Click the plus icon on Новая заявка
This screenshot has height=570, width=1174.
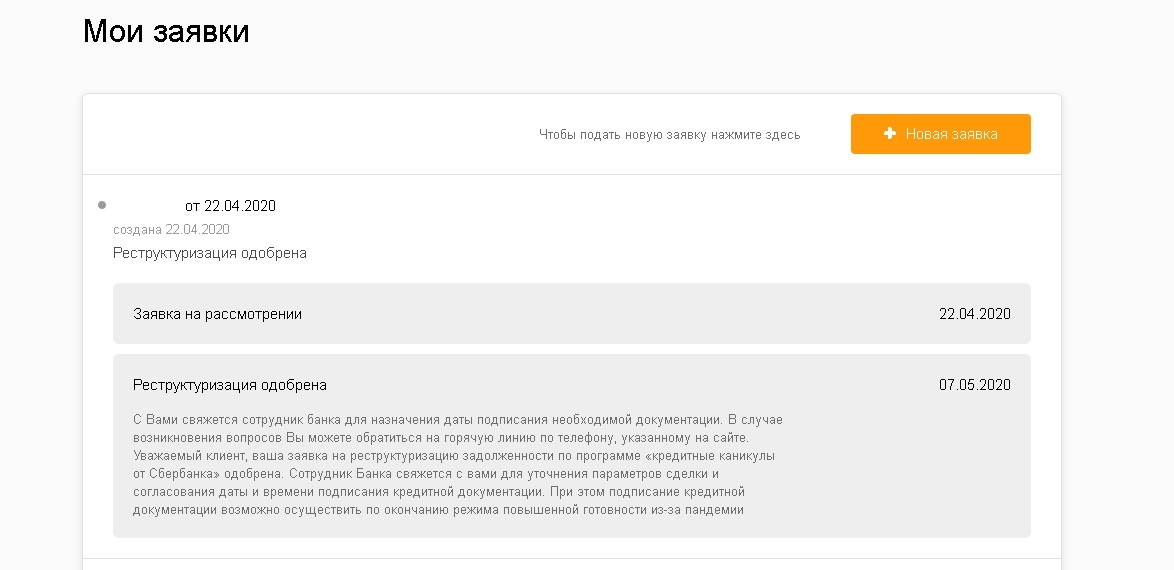(889, 133)
